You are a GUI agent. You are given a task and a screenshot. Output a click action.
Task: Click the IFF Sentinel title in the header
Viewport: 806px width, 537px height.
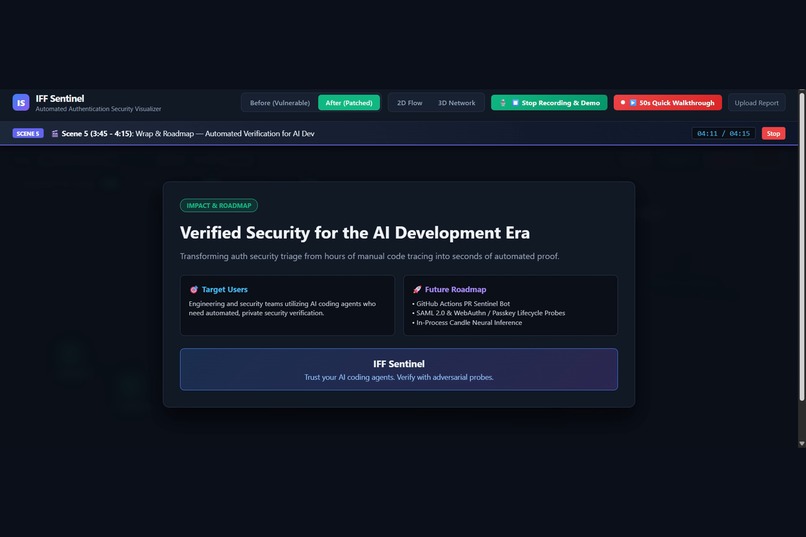[x=60, y=99]
